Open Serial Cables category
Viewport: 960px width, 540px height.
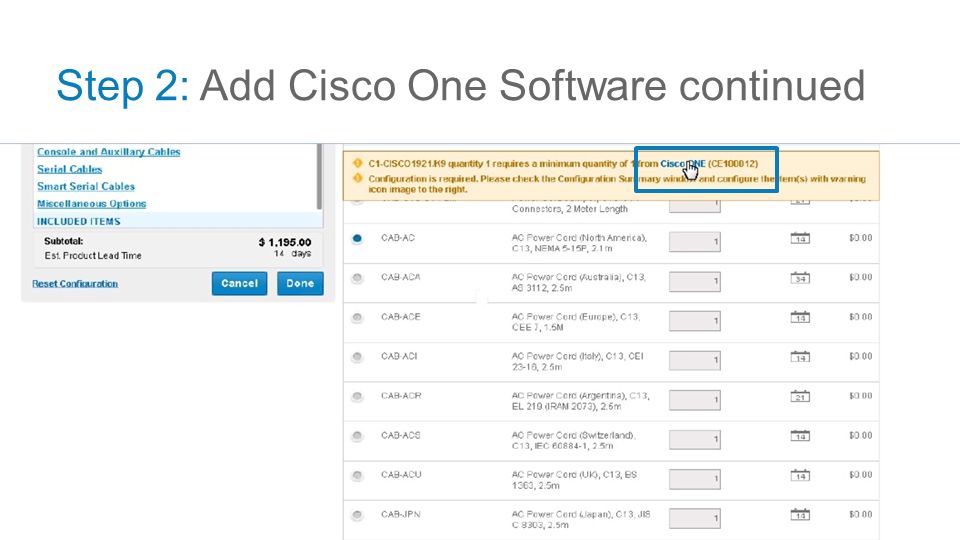tap(69, 169)
